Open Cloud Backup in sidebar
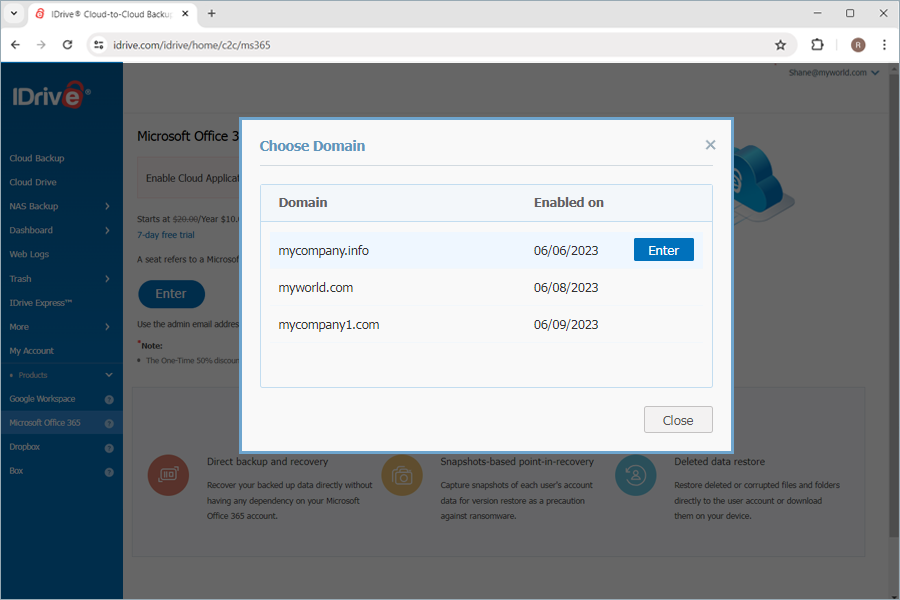This screenshot has height=600, width=900. [x=37, y=158]
